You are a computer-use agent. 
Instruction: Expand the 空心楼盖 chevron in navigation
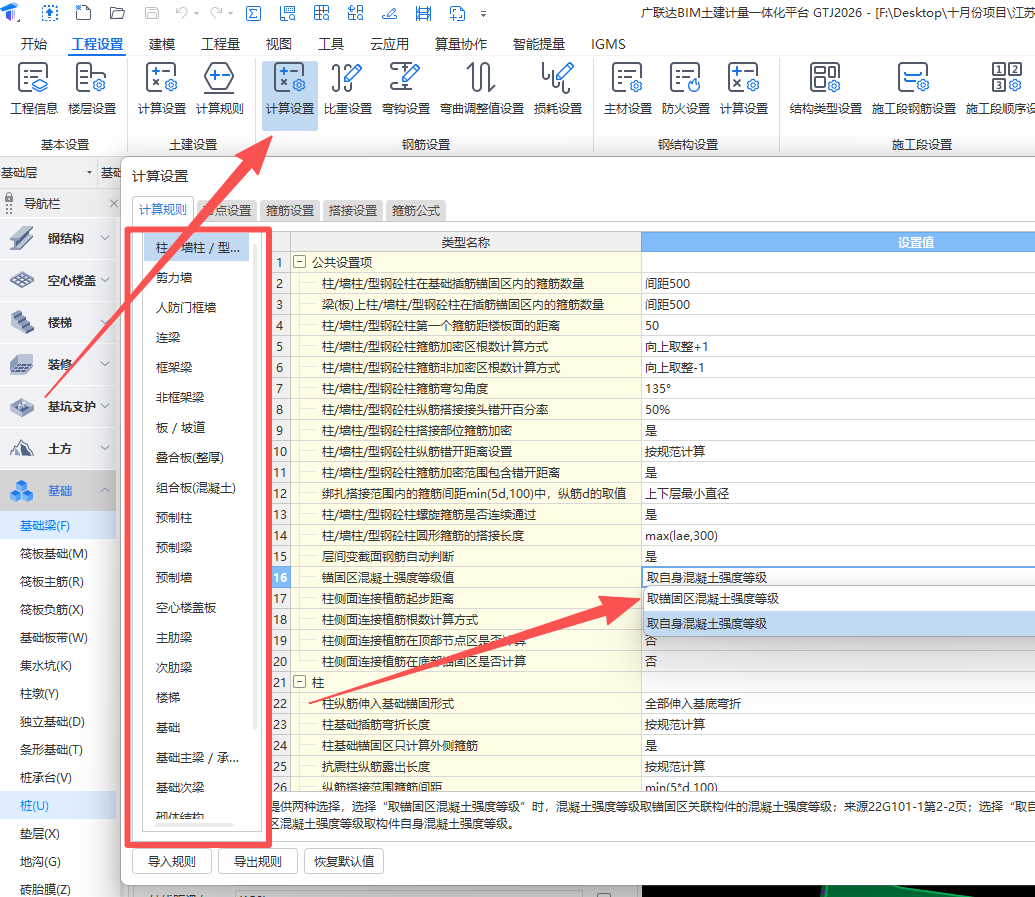pyautogui.click(x=105, y=280)
